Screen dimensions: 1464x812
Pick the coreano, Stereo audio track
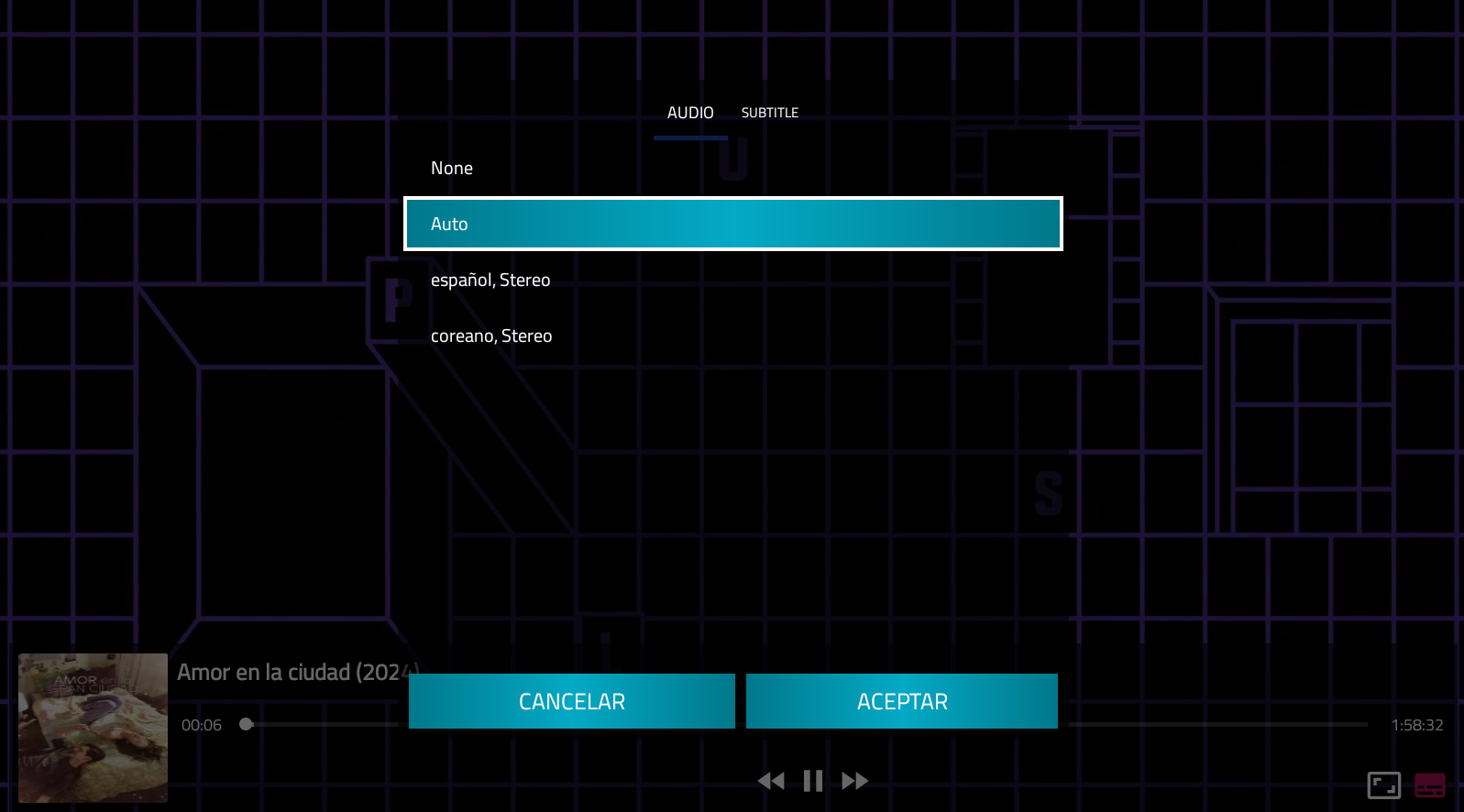click(x=491, y=336)
